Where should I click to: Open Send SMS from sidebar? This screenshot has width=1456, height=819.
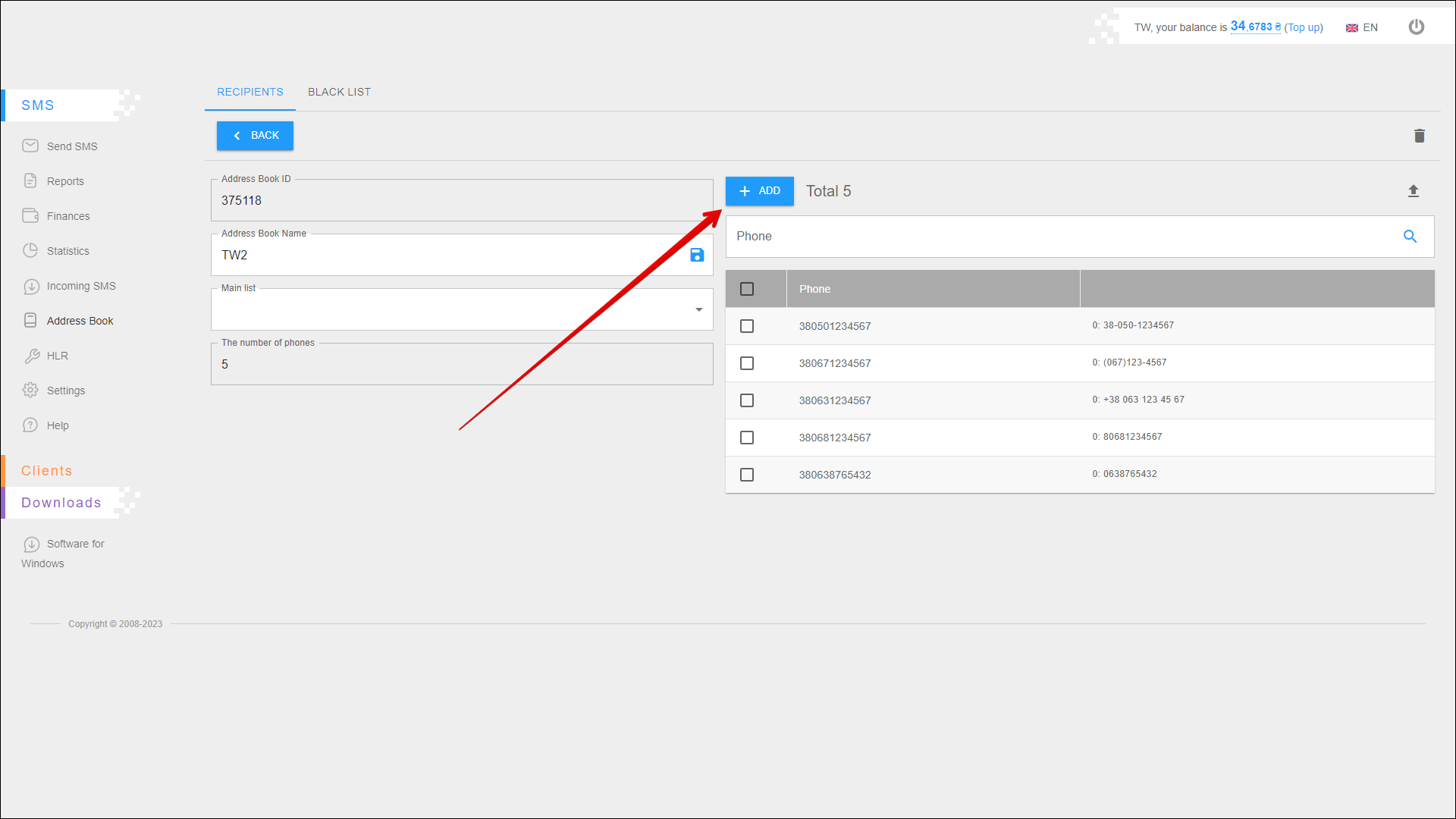click(71, 146)
